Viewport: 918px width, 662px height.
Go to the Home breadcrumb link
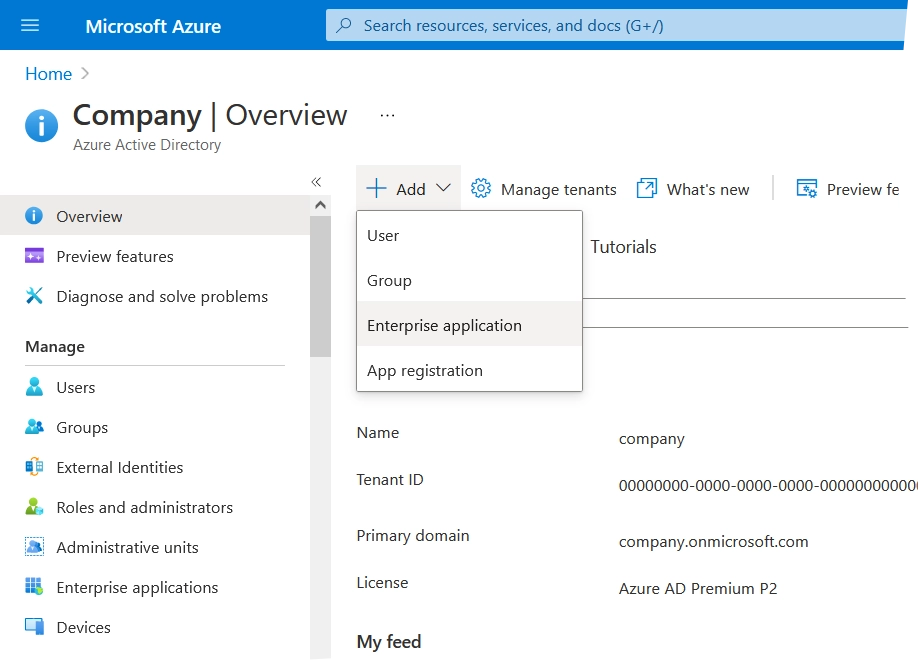pos(49,74)
